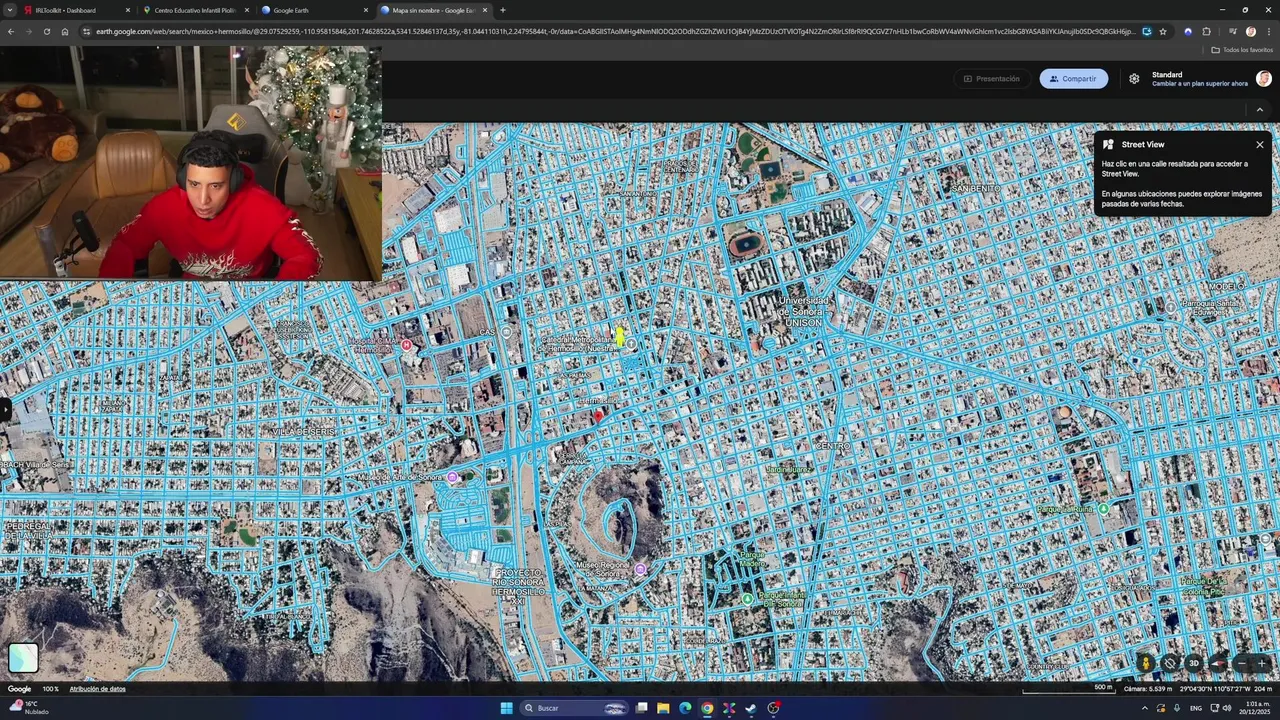The image size is (1280, 720).
Task: Expand the left side panel arrow
Action: (4, 408)
